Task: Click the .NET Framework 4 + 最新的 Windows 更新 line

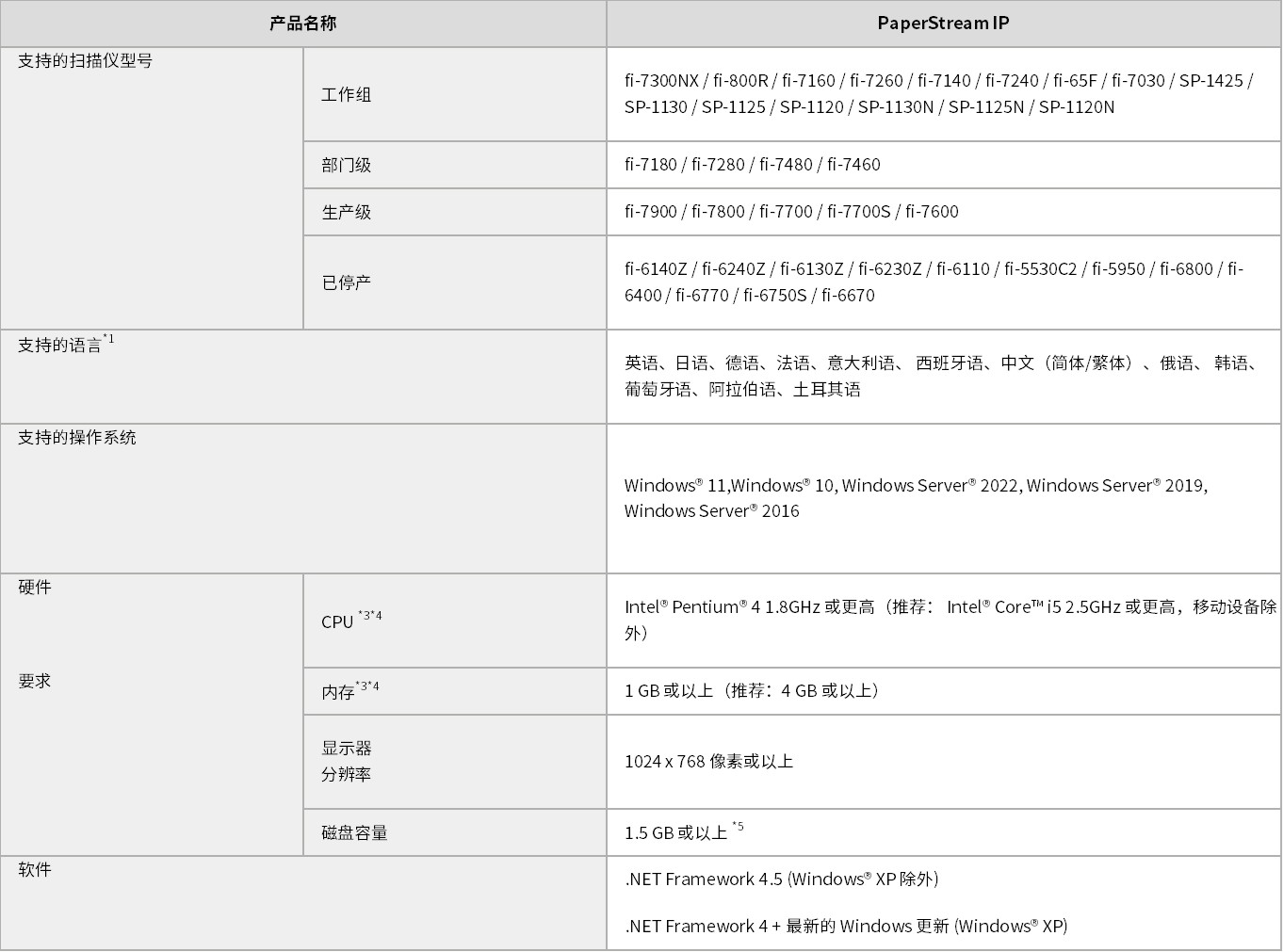Action: click(x=846, y=927)
